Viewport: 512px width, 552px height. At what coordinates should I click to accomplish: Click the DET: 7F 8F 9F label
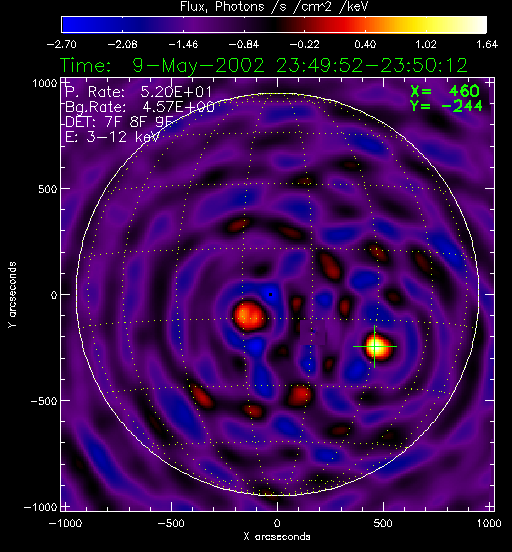[119, 122]
